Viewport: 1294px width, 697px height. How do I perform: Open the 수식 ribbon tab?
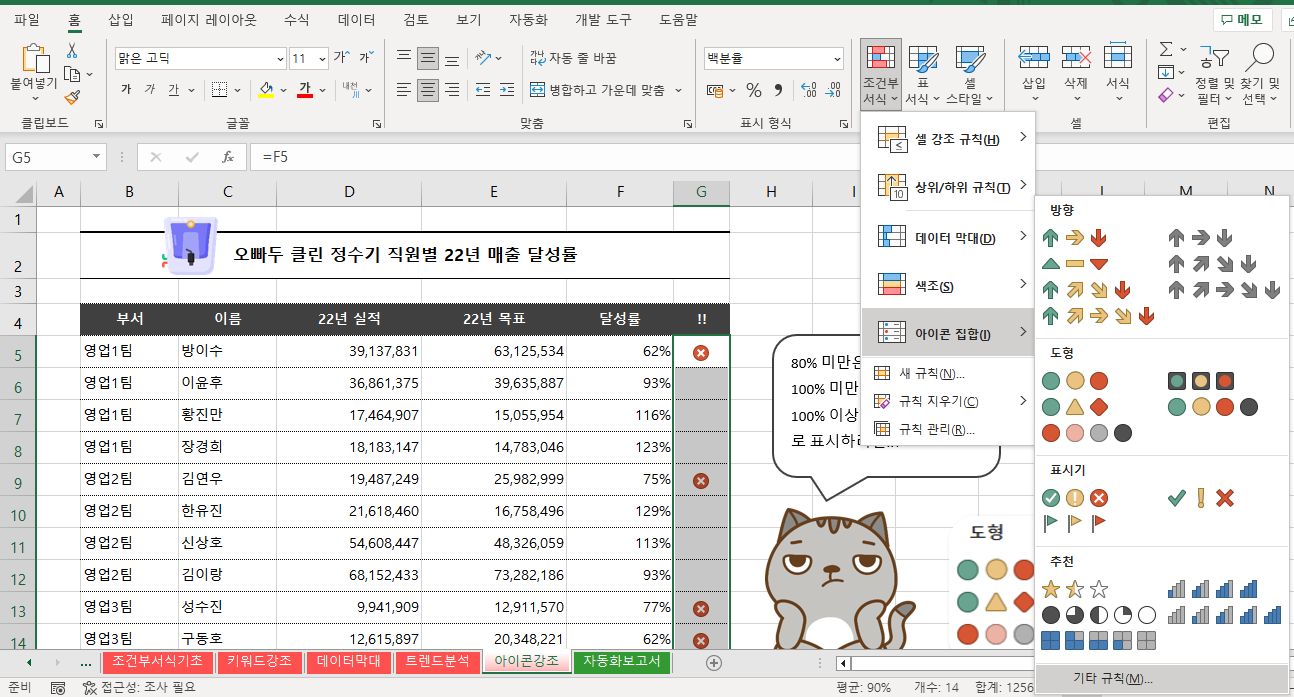point(296,19)
